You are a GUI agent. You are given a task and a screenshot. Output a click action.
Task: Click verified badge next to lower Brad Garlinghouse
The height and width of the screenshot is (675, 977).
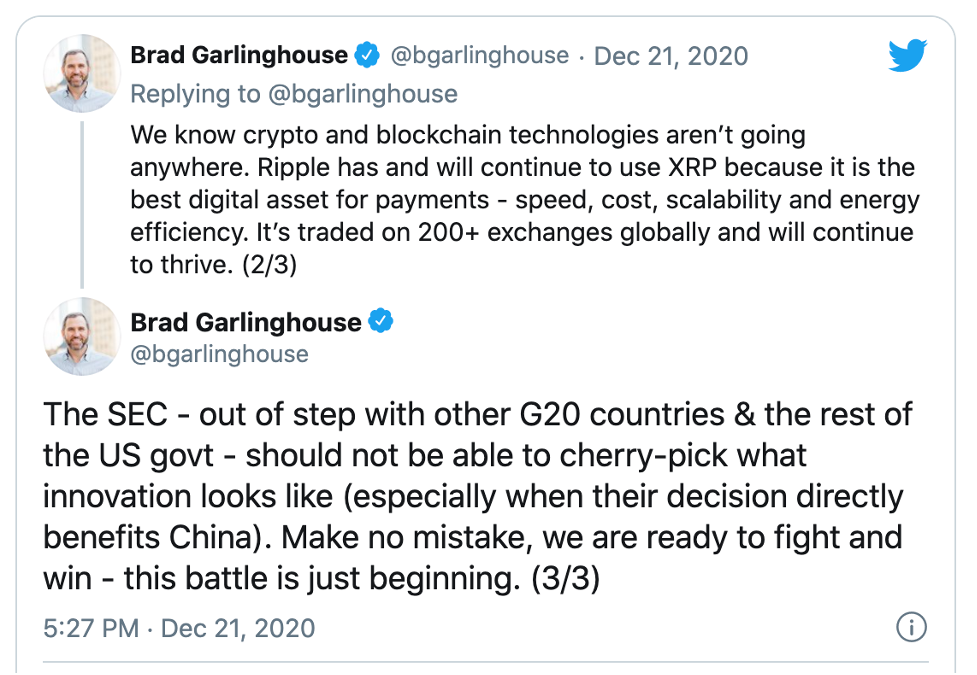coord(381,321)
